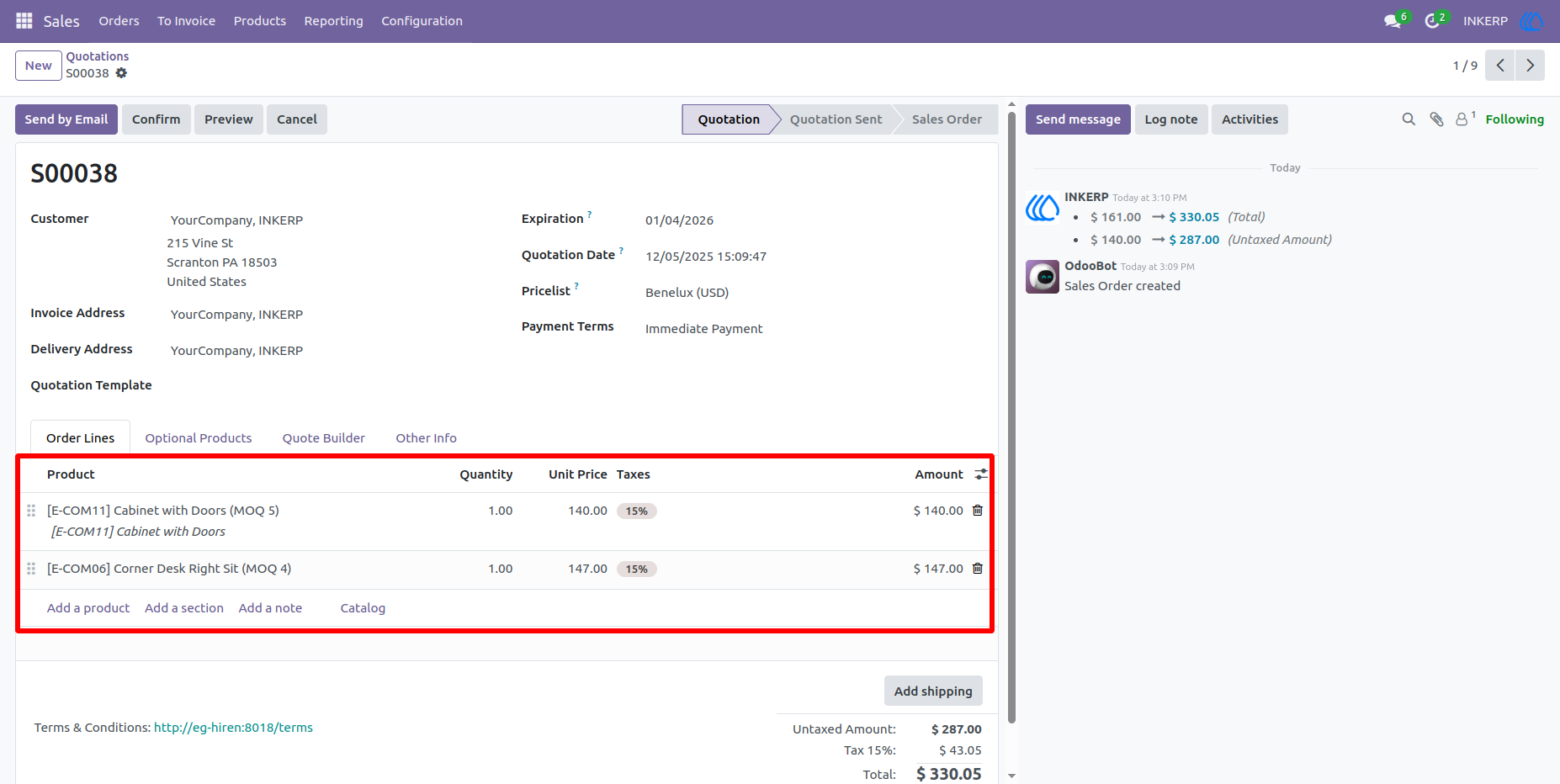Open the Terms & Conditions URL
Image resolution: width=1560 pixels, height=784 pixels.
[x=233, y=728]
